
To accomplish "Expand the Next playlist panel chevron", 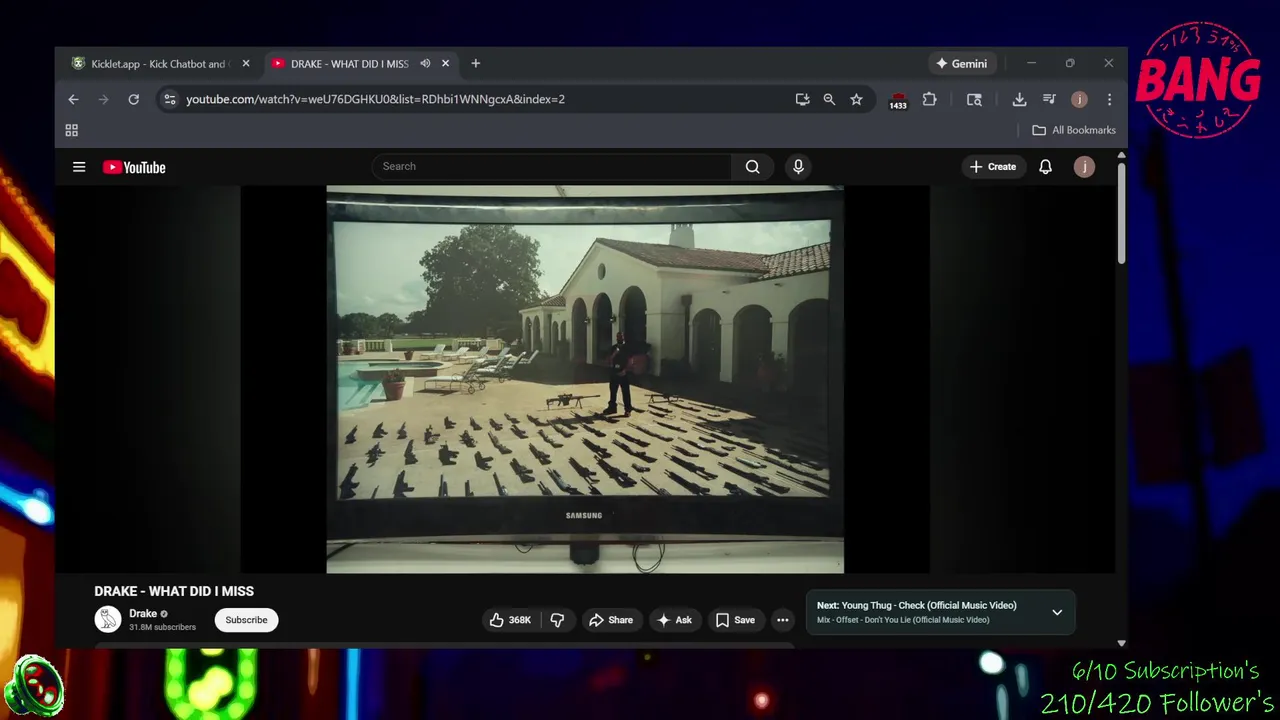I will (x=1057, y=612).
